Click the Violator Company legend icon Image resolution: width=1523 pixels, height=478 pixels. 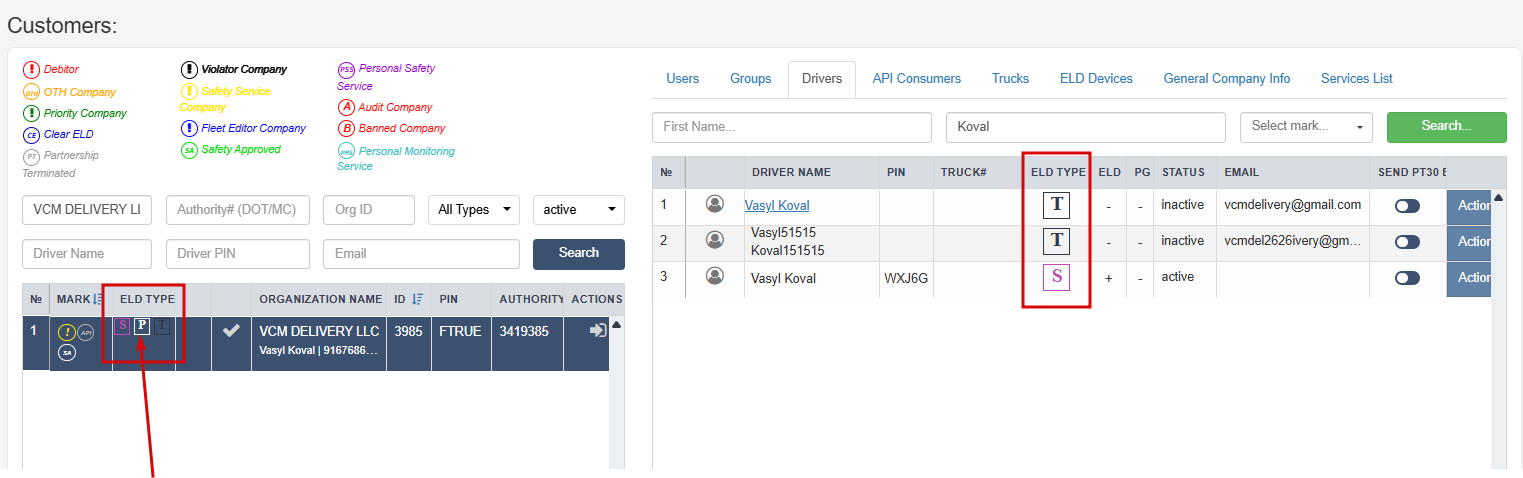(189, 70)
